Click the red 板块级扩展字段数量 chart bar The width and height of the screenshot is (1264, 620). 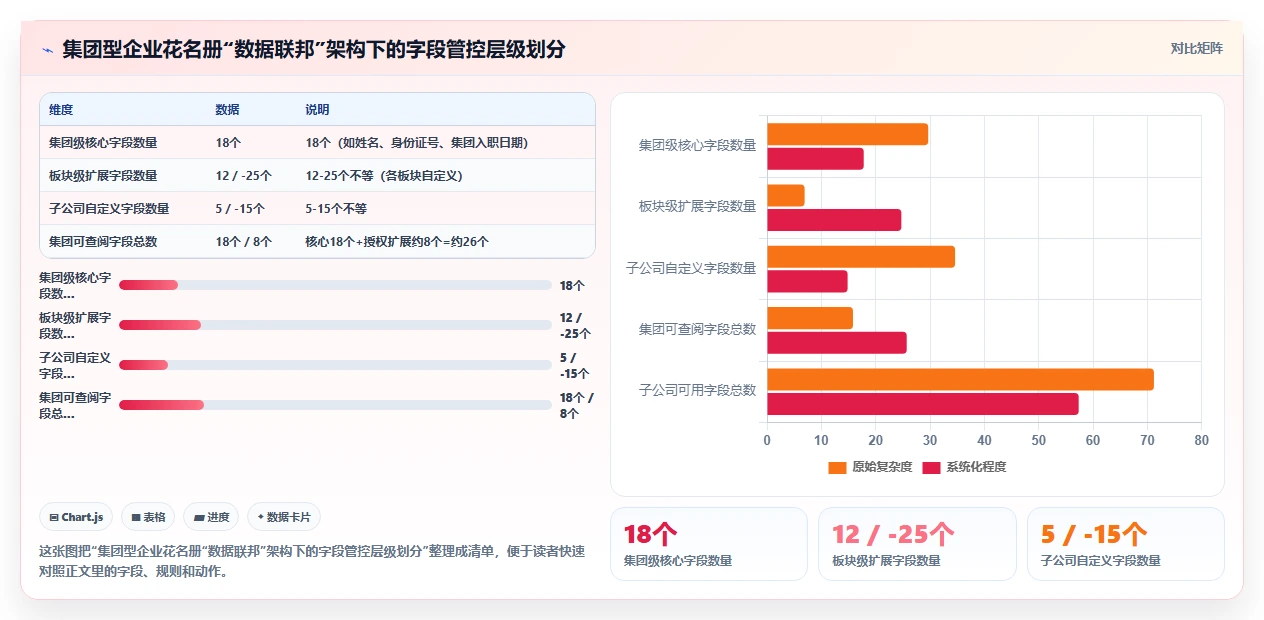[x=834, y=220]
